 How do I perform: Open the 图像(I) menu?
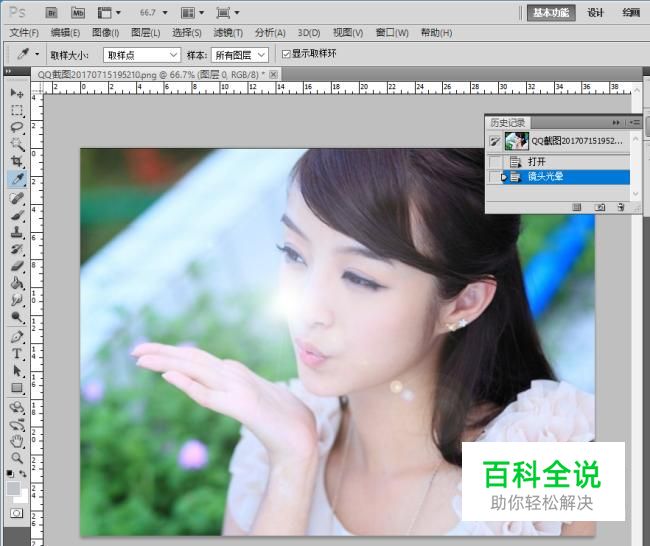click(105, 33)
